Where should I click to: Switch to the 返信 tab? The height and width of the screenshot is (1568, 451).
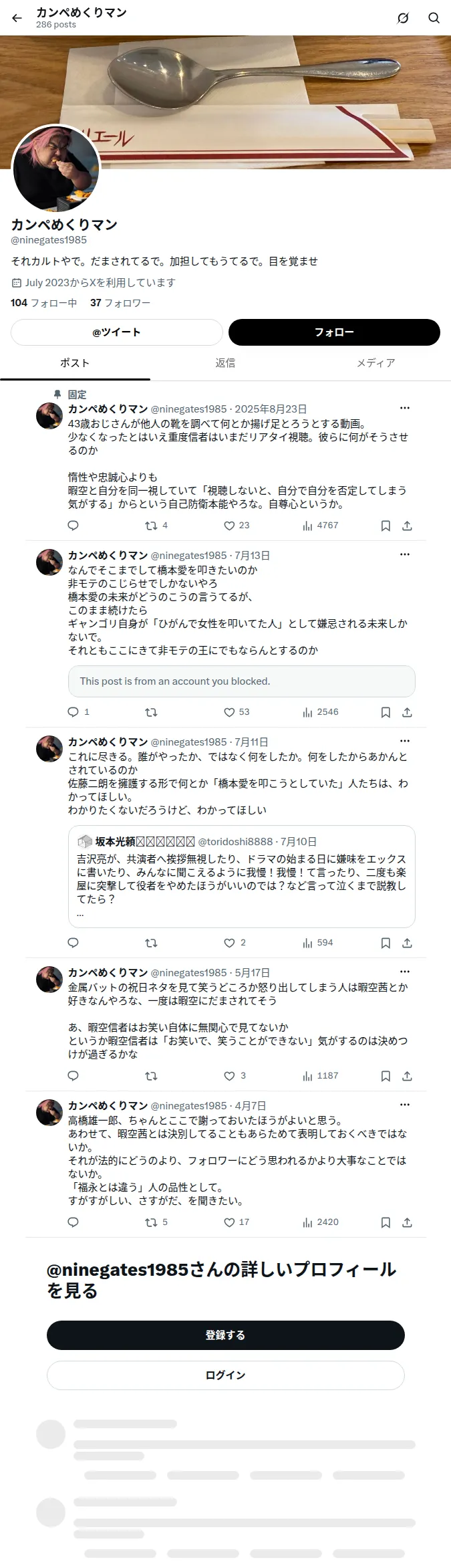(225, 363)
